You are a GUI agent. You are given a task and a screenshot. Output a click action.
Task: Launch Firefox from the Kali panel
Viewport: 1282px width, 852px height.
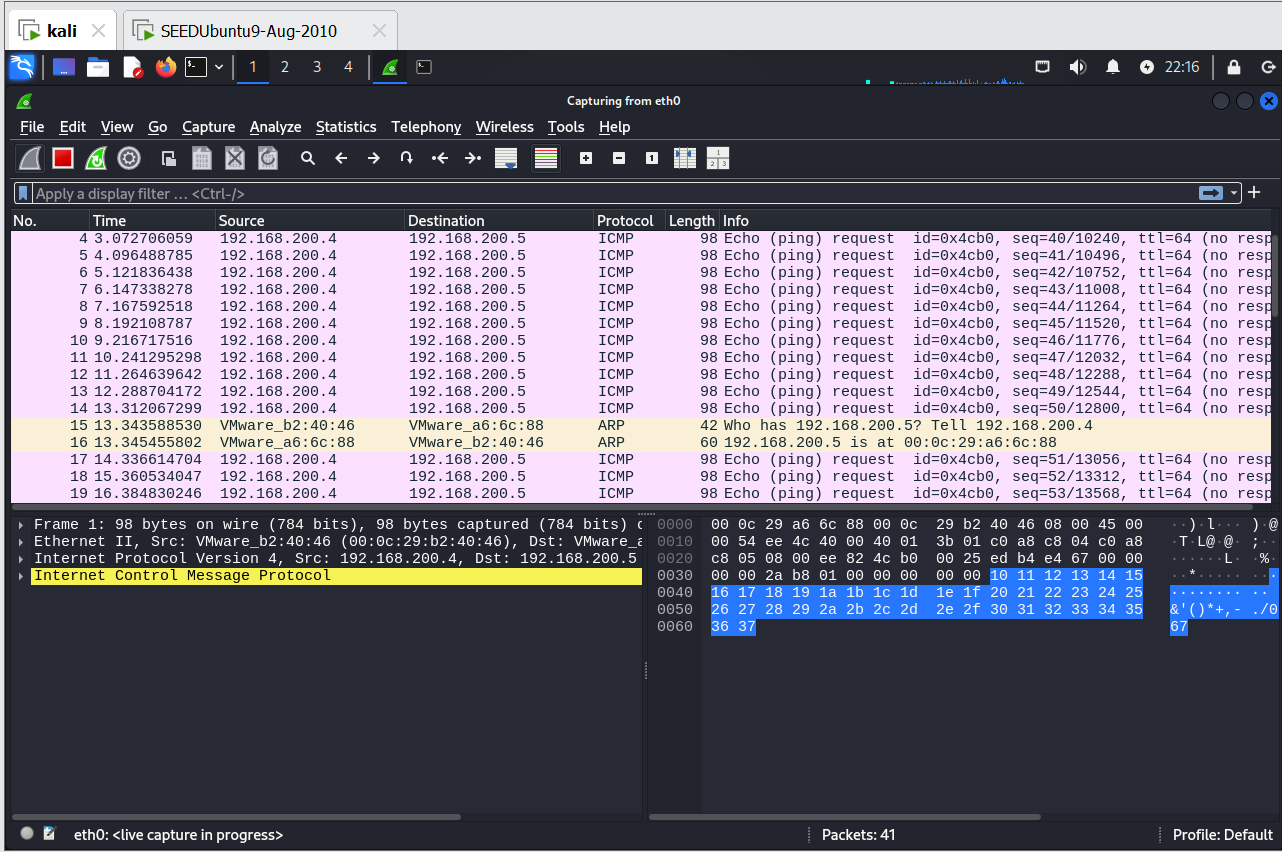point(166,67)
